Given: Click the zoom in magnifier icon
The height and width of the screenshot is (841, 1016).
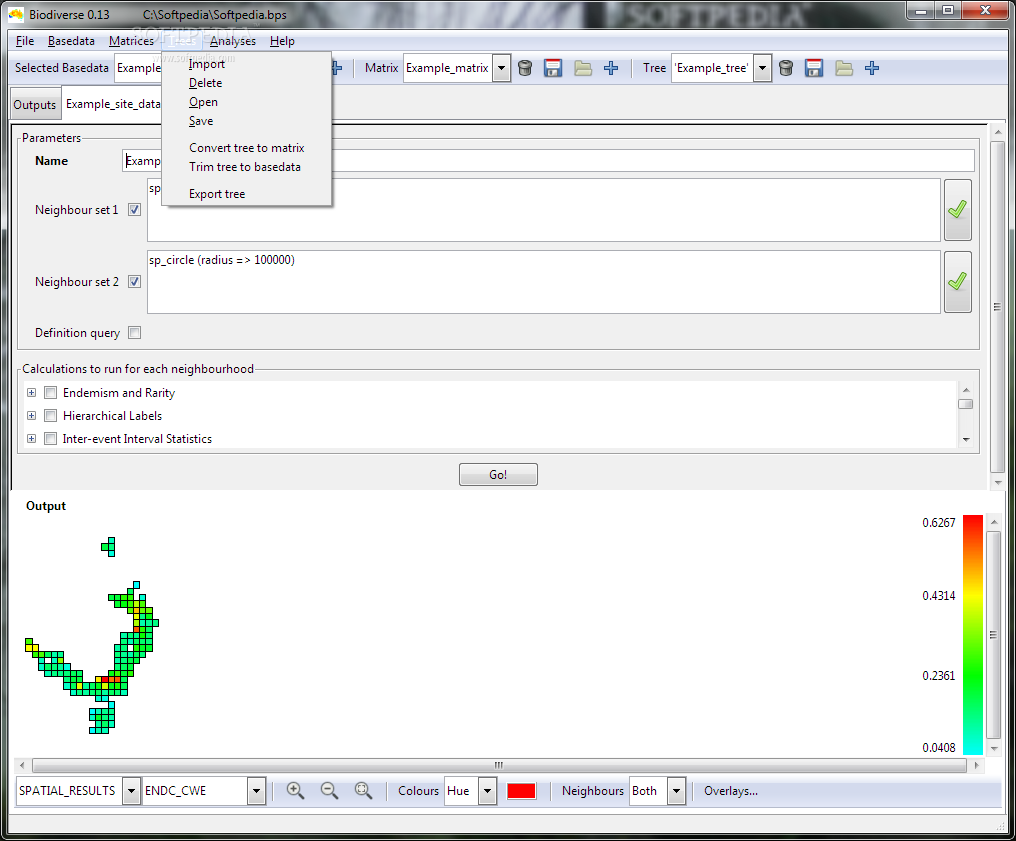Looking at the screenshot, I should coord(295,790).
